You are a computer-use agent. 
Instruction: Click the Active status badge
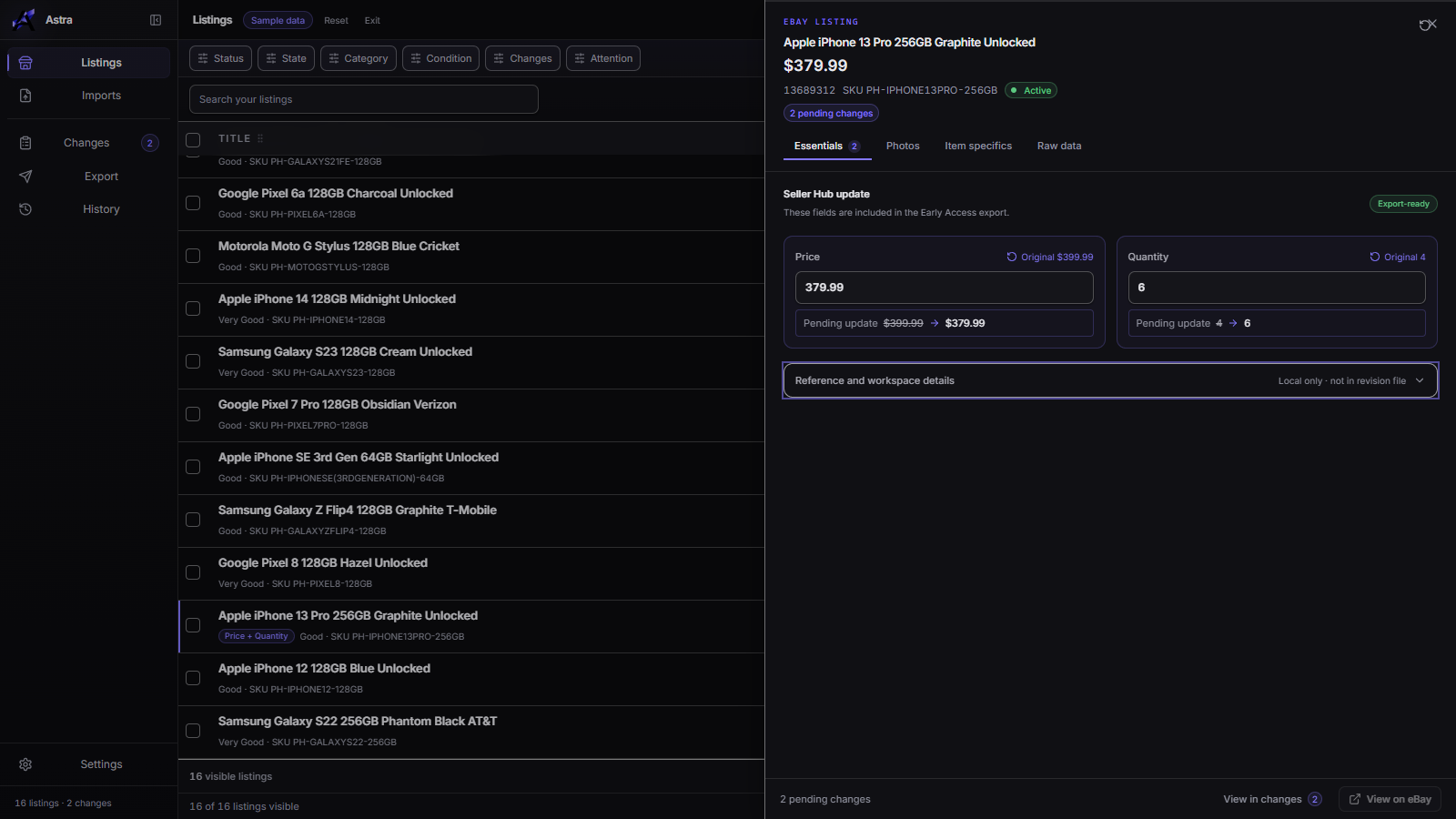(1031, 90)
